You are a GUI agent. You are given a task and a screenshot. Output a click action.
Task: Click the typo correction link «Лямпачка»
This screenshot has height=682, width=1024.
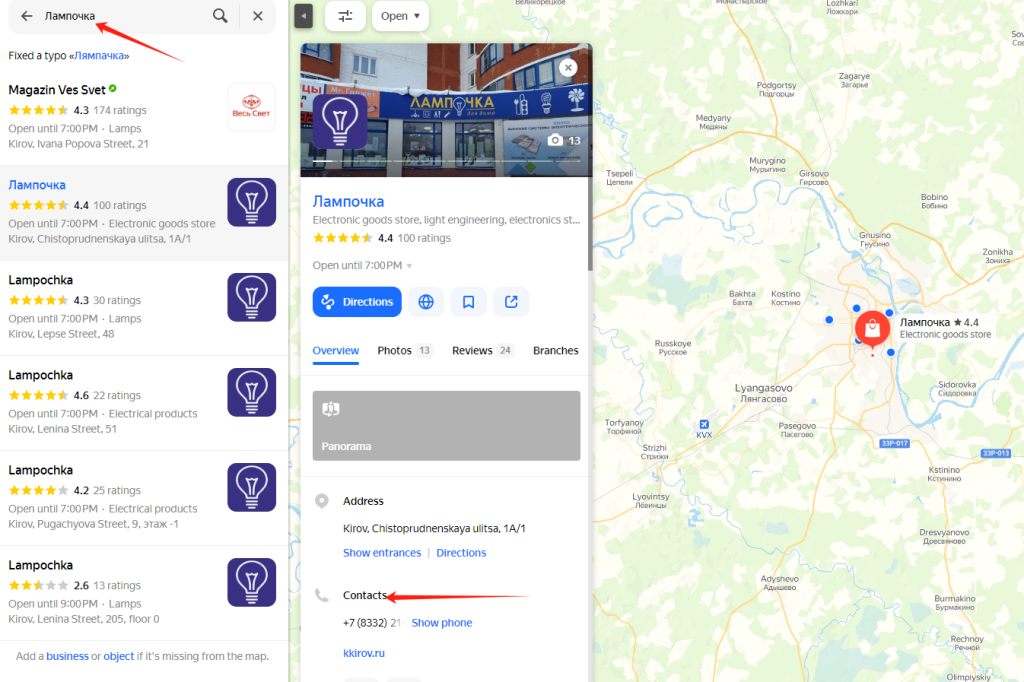coord(99,56)
